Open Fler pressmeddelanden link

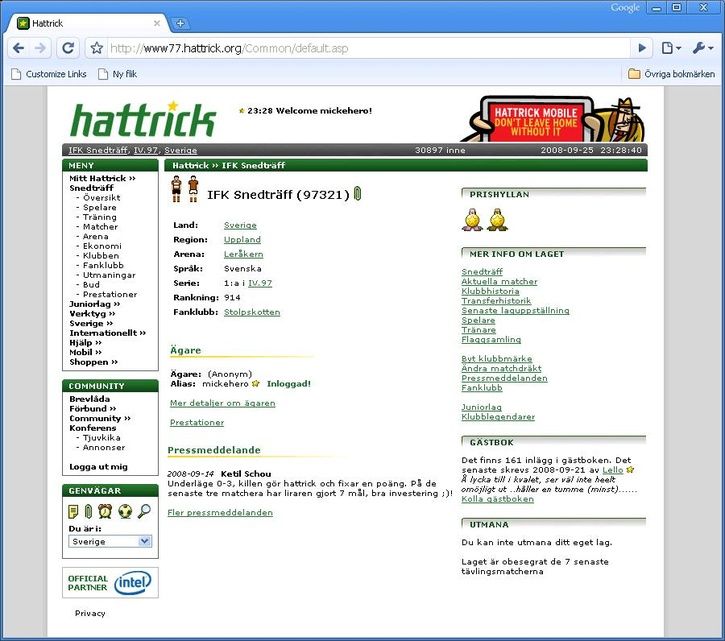[220, 512]
